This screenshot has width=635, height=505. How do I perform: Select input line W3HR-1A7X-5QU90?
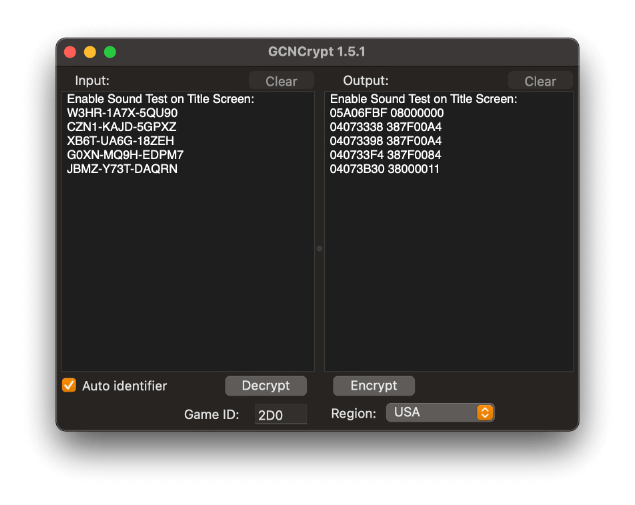point(122,113)
